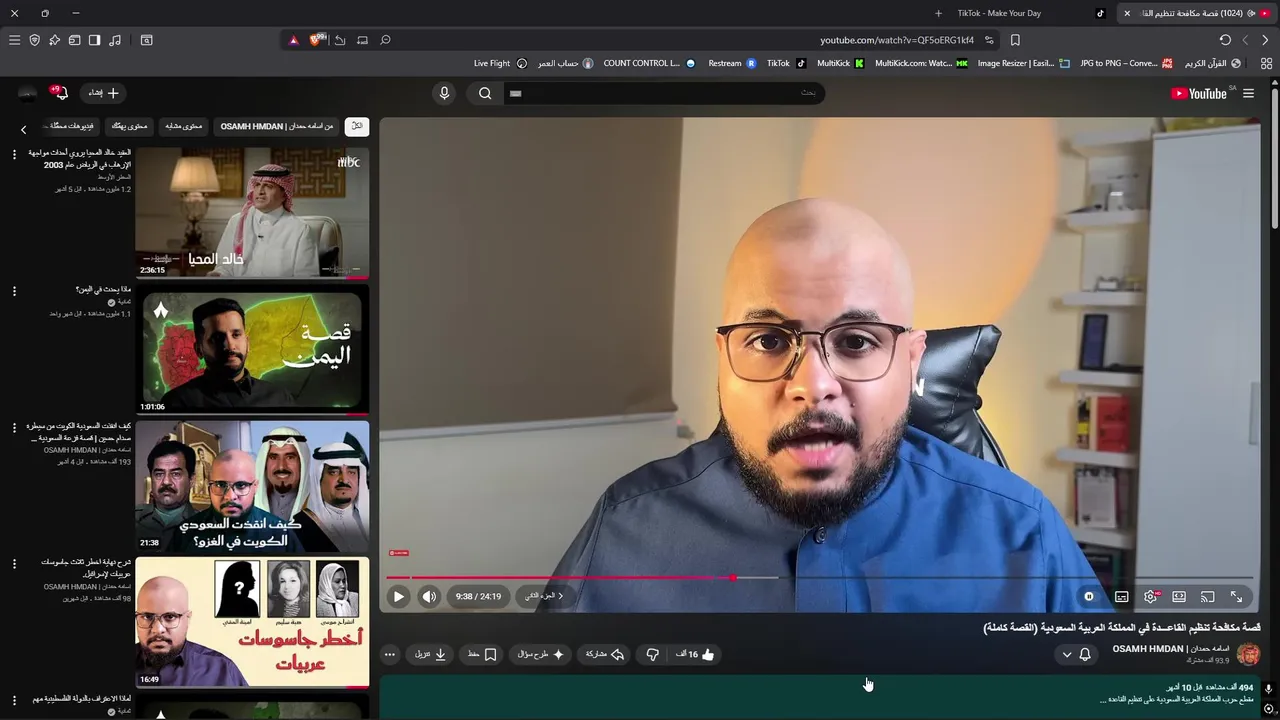Click the play button in the video player
This screenshot has width=1280, height=720.
click(398, 596)
